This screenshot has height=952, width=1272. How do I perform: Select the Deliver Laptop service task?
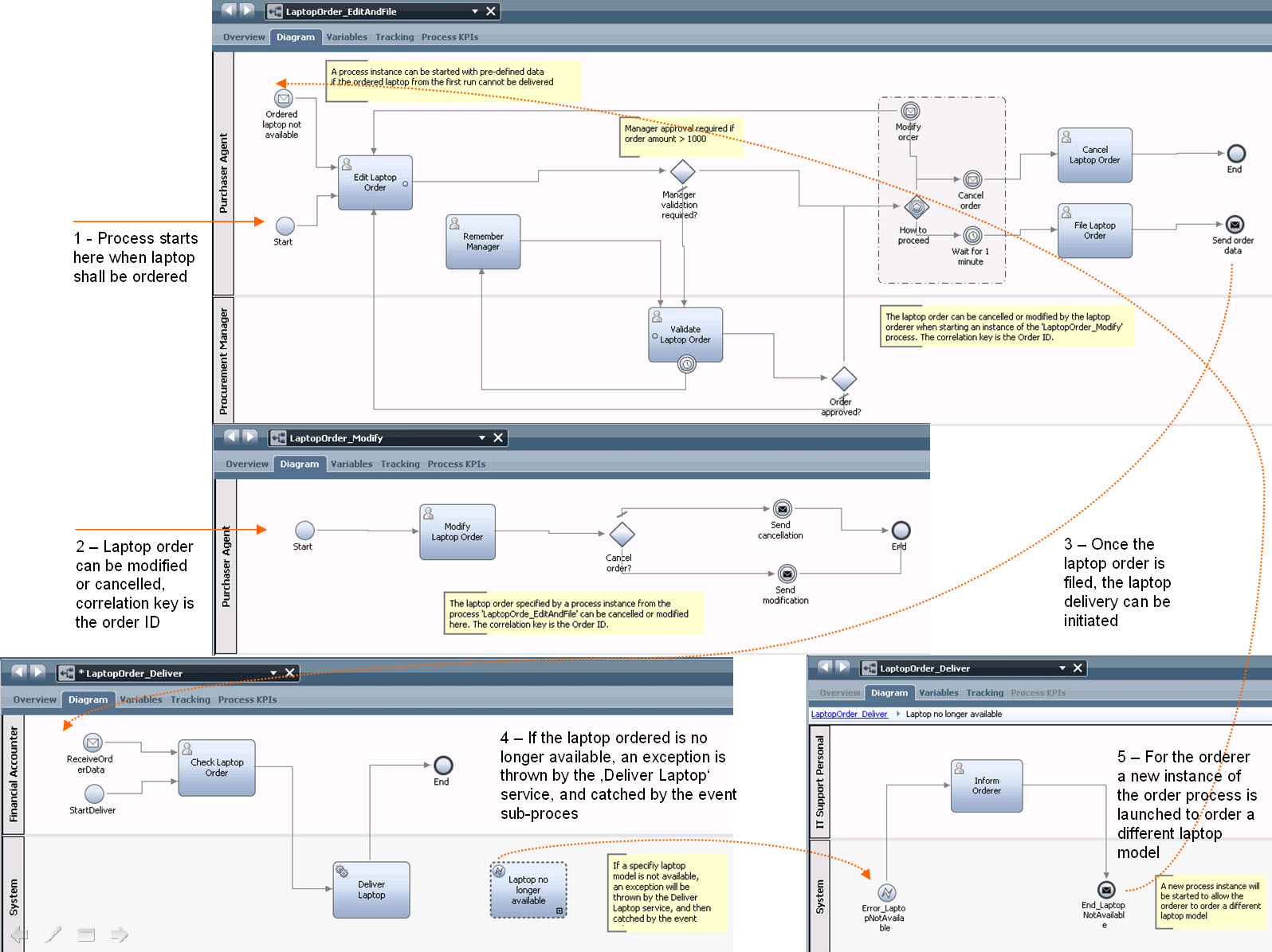(371, 890)
